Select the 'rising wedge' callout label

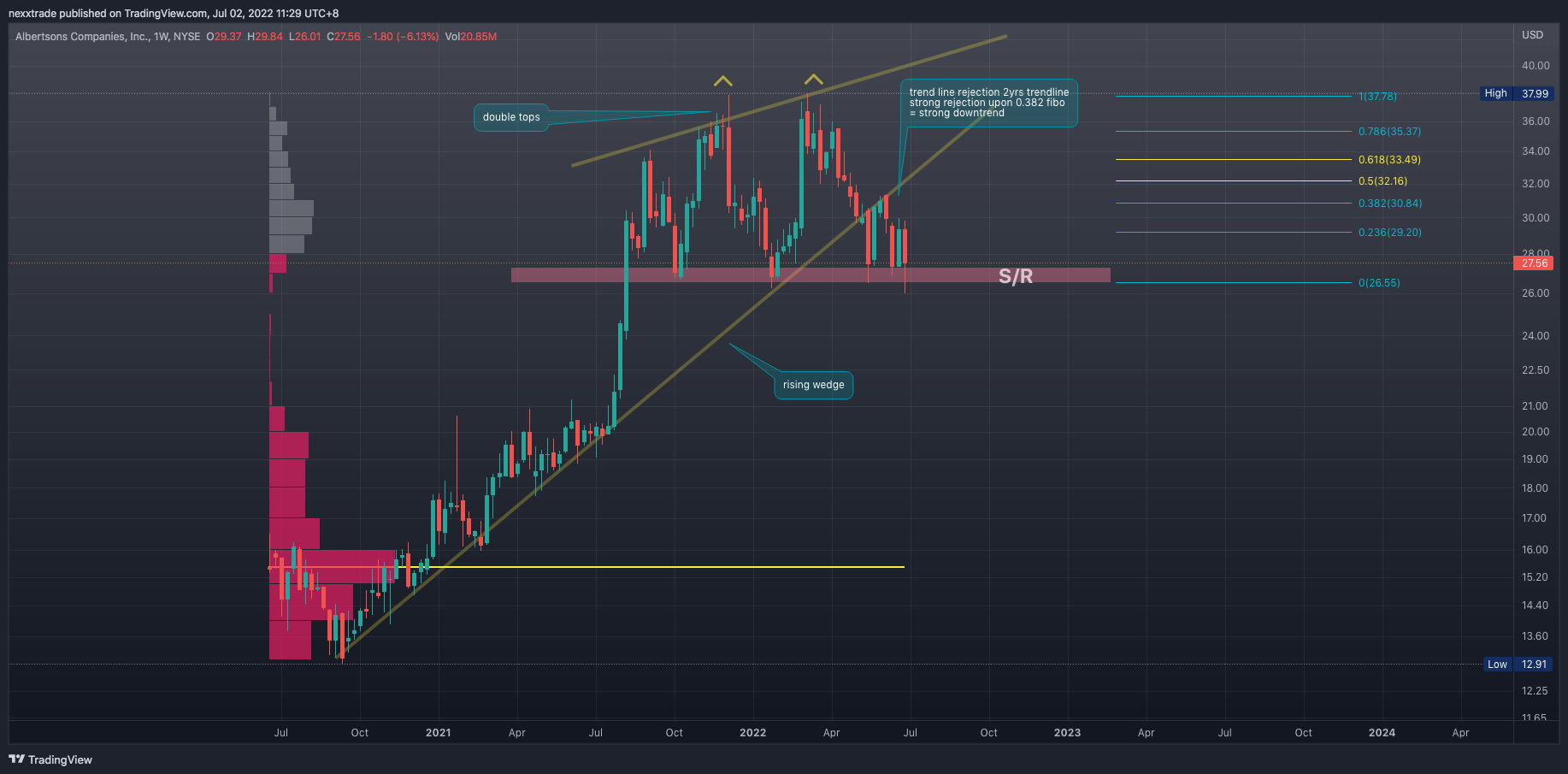813,385
